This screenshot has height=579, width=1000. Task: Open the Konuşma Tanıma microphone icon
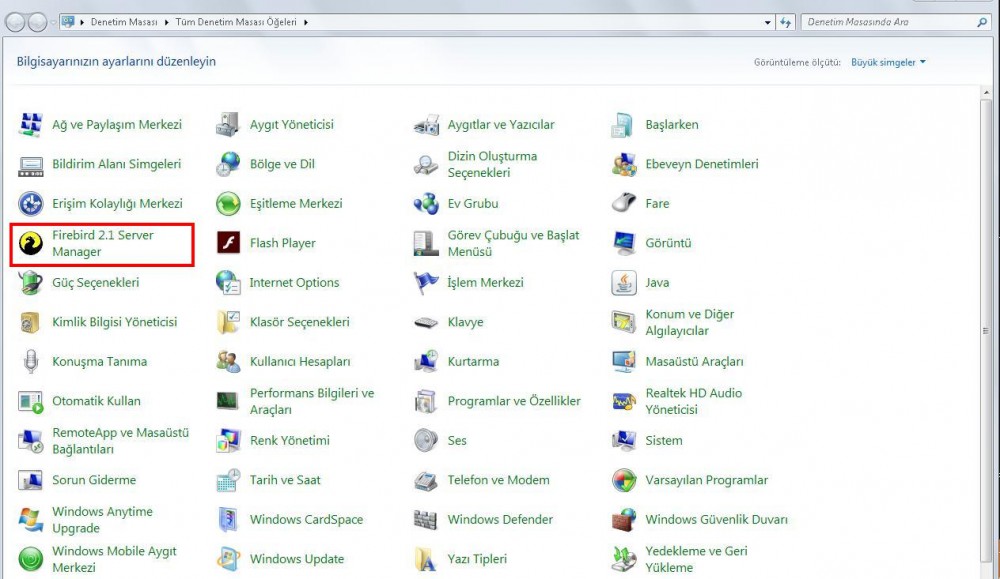tap(30, 362)
